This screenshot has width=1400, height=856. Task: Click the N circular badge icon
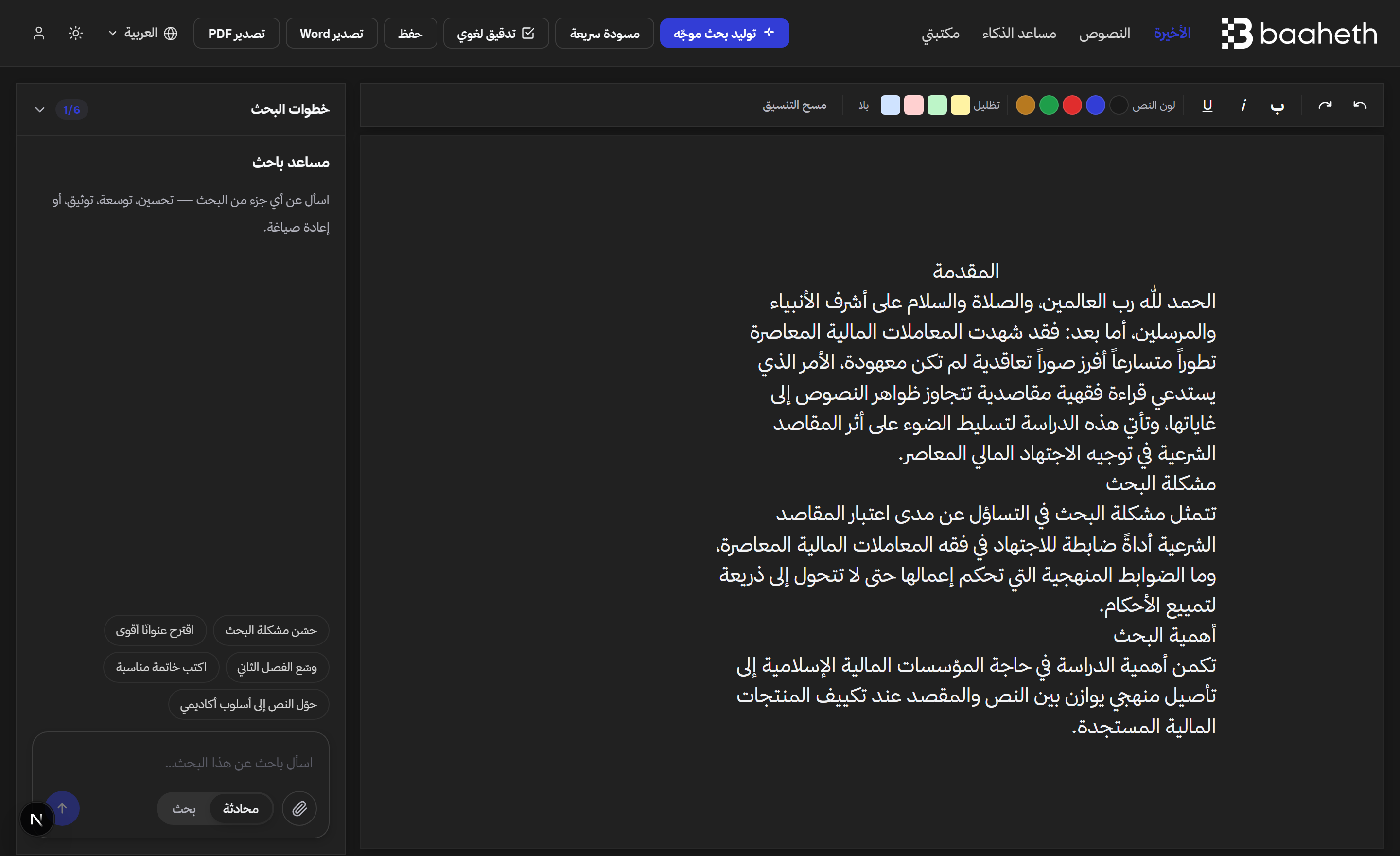pos(36,819)
